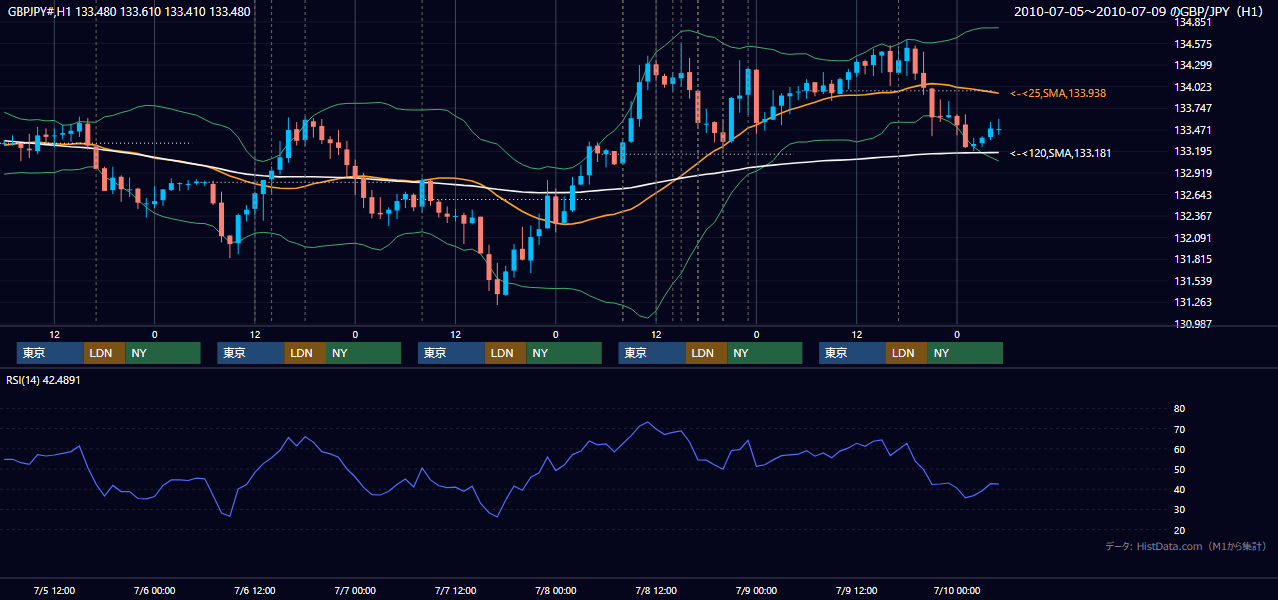The image size is (1278, 600).
Task: Click price axis value 133.747
Action: 1193,108
